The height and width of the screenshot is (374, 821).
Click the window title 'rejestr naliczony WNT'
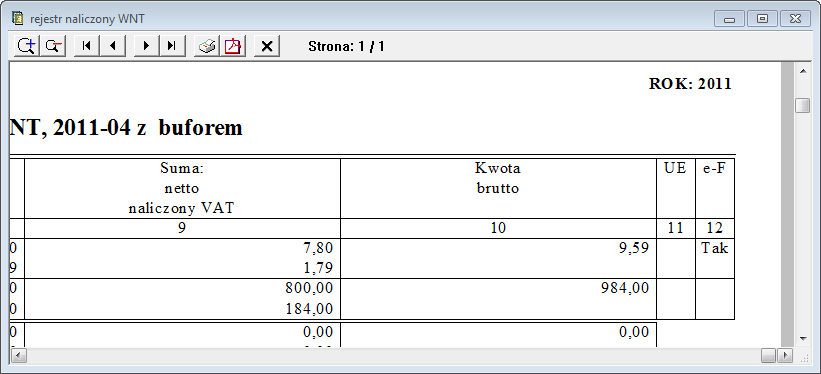click(87, 19)
